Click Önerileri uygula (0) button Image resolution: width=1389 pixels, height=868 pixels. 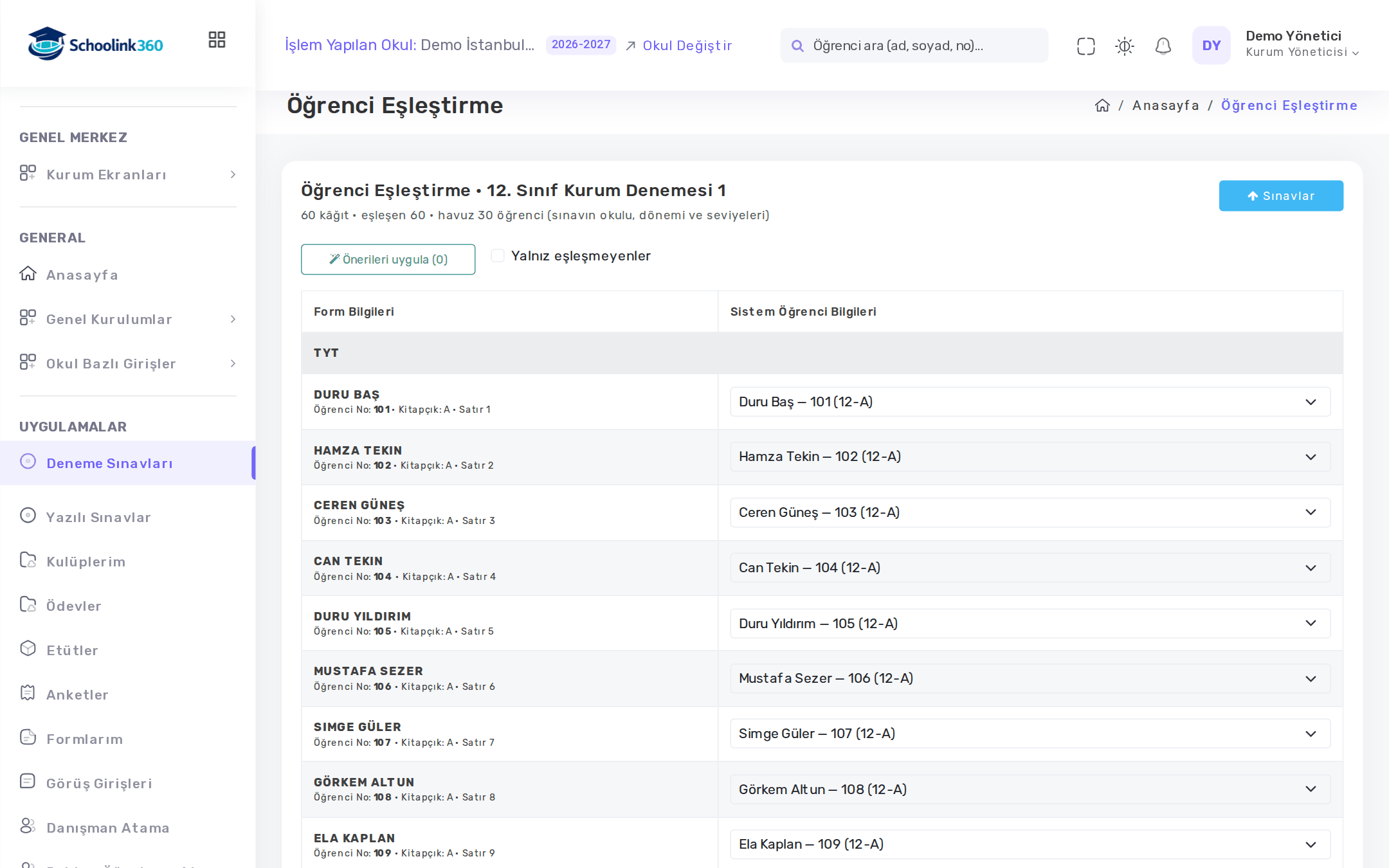click(x=388, y=259)
